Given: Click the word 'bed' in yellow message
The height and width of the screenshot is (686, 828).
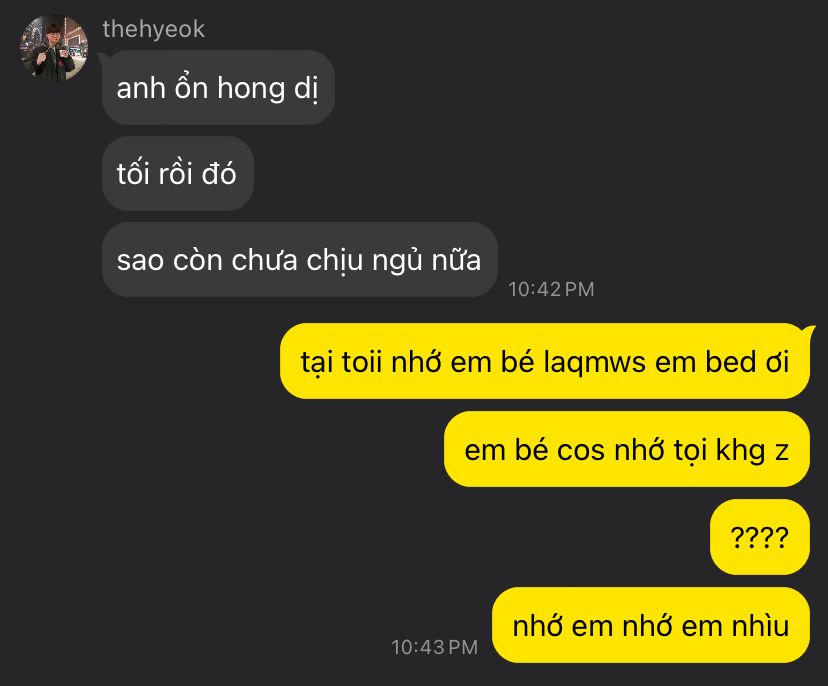Looking at the screenshot, I should click(730, 362).
